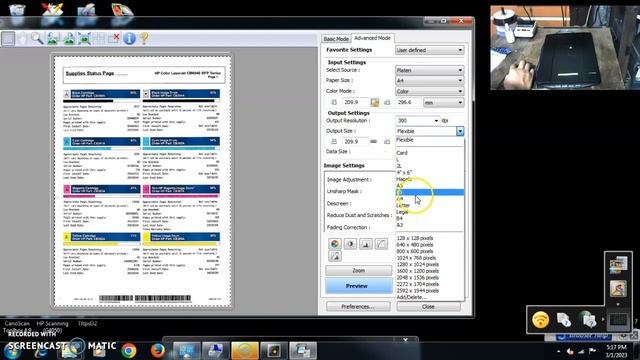
Task: Switch to the Advanced Mode tab
Action: (x=372, y=38)
